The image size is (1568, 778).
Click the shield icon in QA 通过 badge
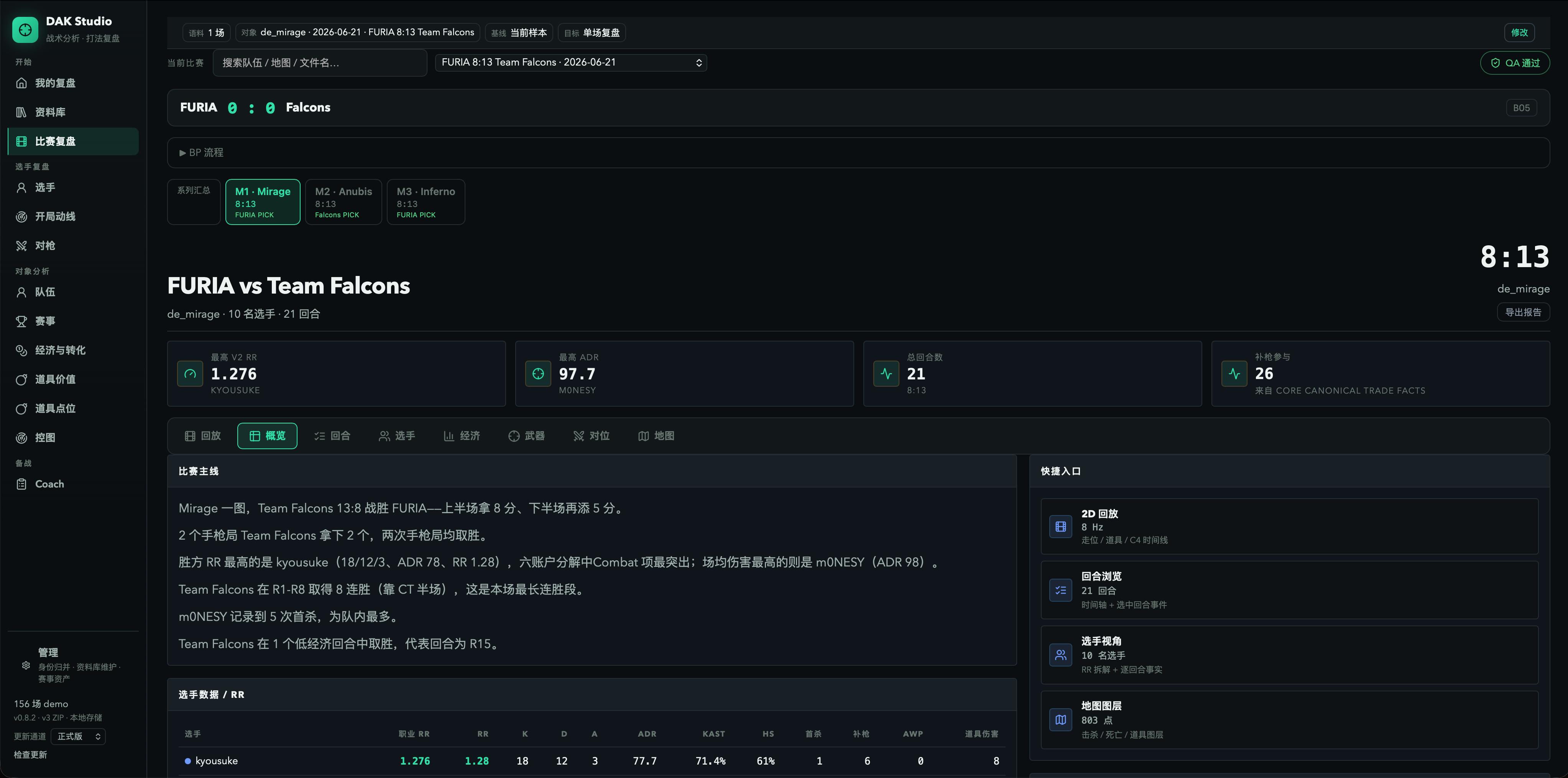(1495, 62)
